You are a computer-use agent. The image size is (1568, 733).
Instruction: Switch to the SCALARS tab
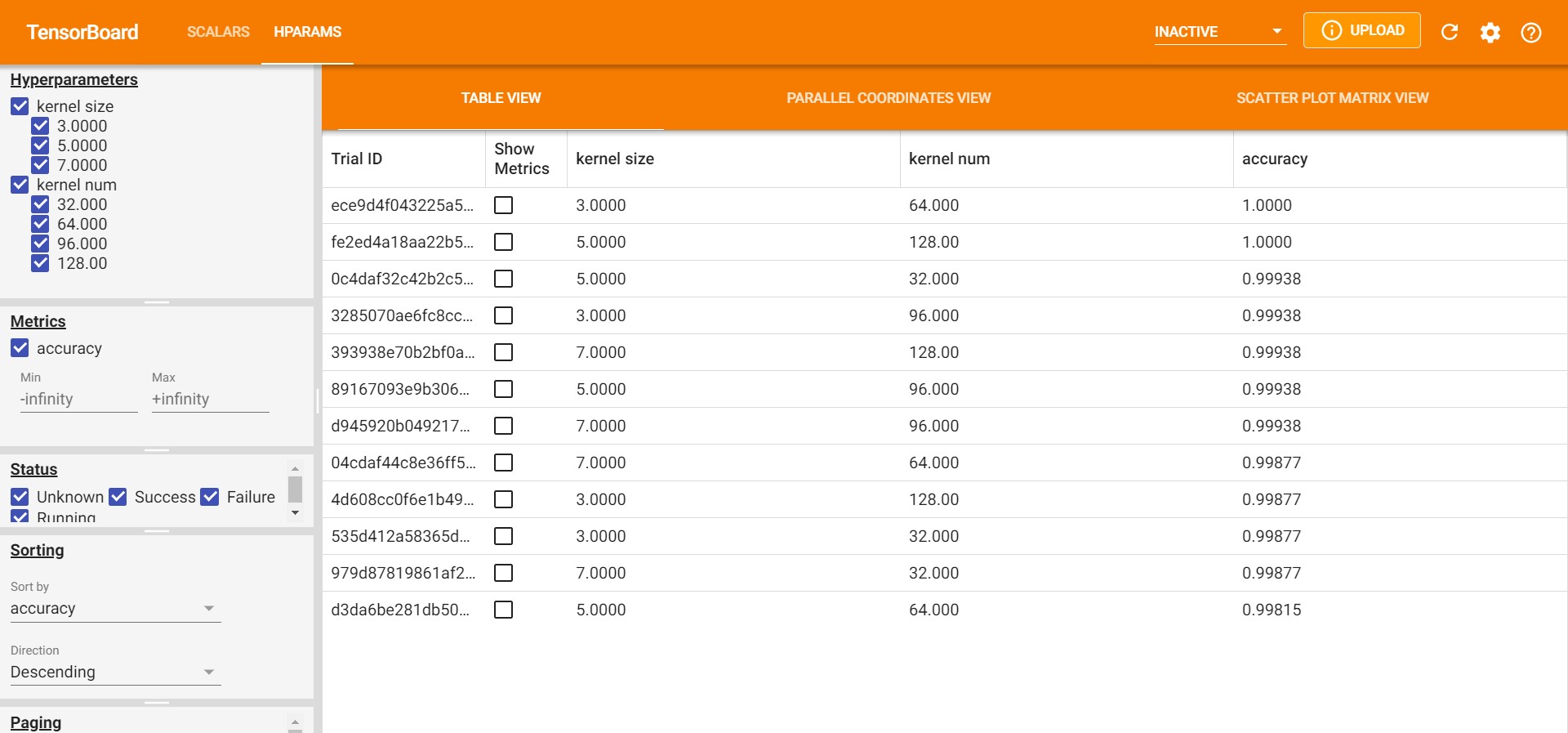(218, 32)
